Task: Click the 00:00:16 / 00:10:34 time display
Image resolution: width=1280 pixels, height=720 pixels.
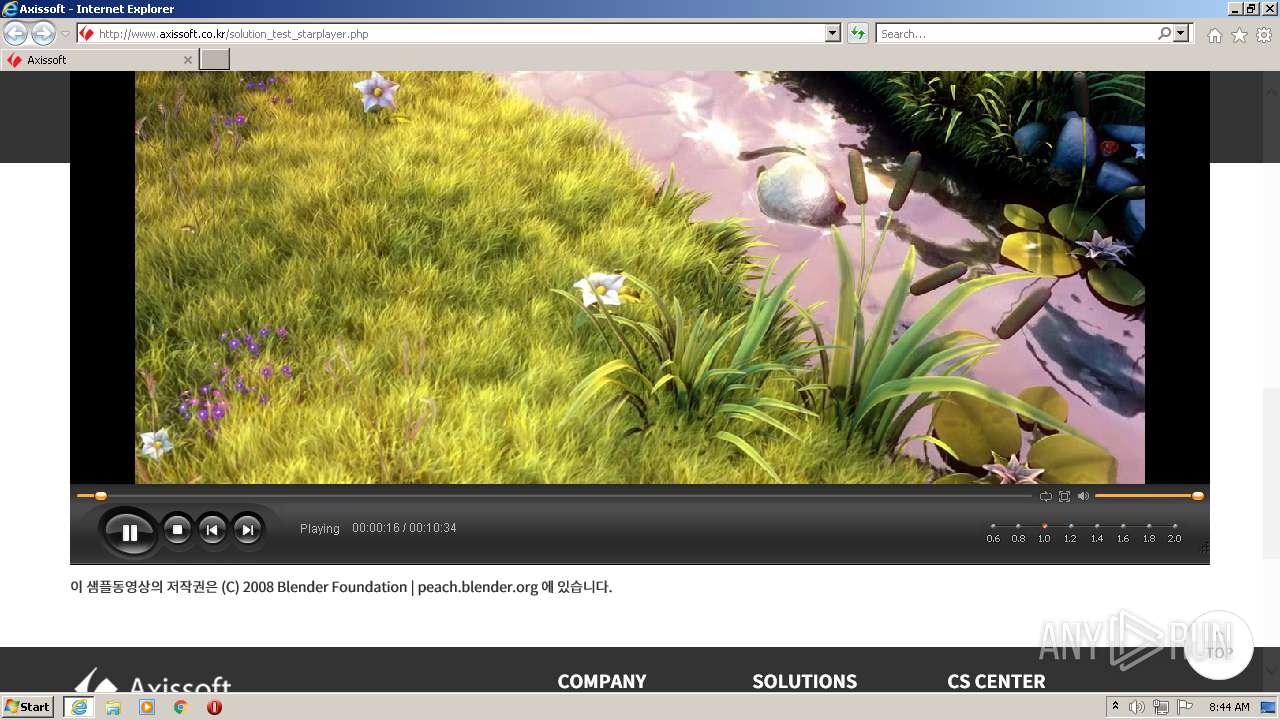Action: coord(404,528)
